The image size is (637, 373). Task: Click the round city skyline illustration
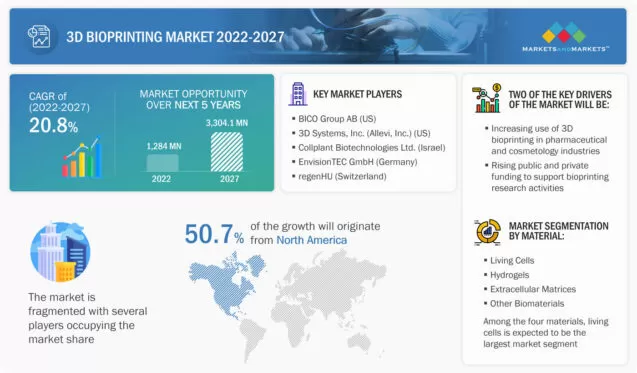[60, 252]
